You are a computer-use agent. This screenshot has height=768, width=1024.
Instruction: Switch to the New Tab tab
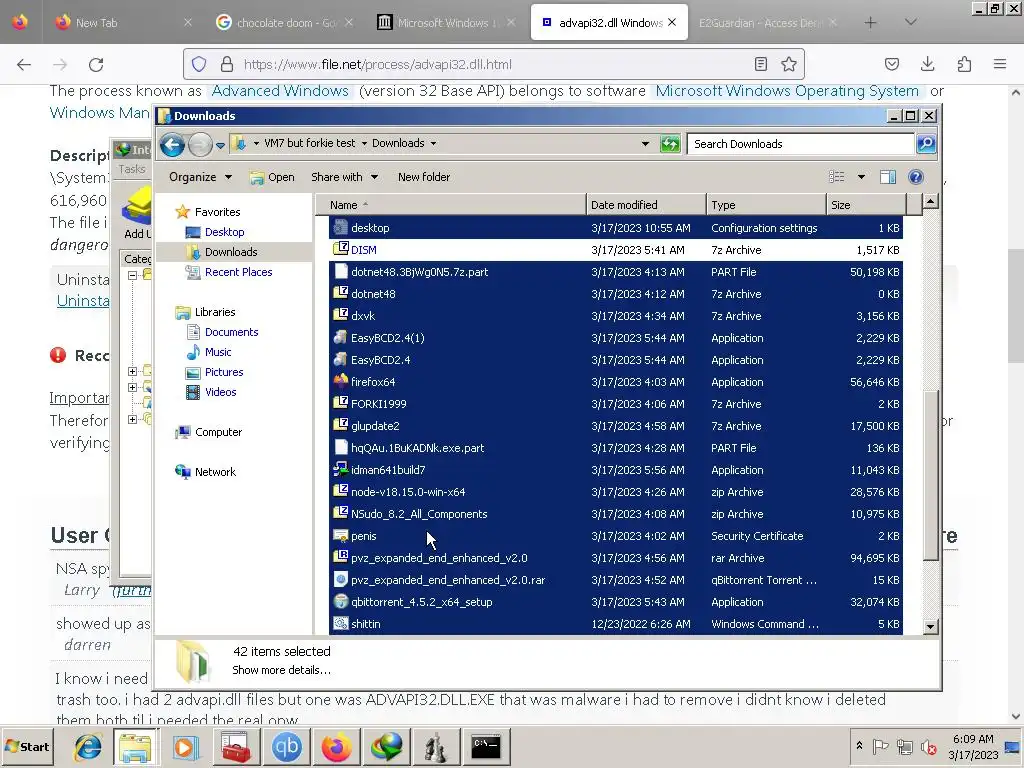(125, 23)
